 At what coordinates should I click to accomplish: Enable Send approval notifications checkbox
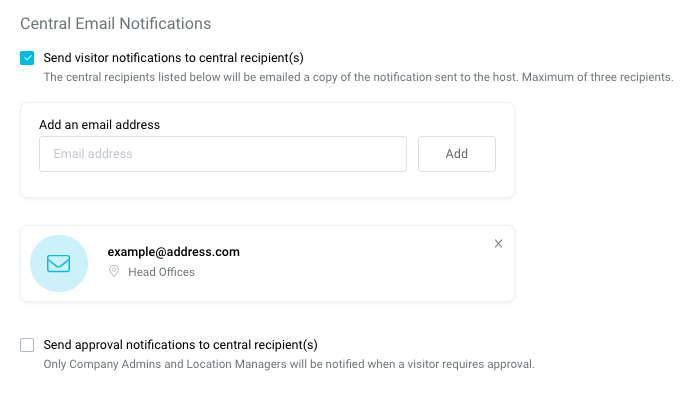coord(27,345)
